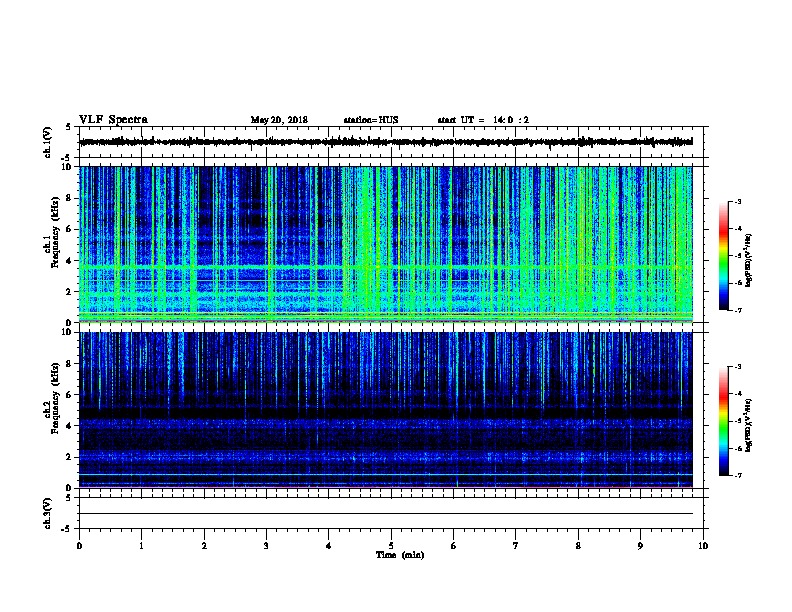
Task: Click the 4 kHz tick on ch.2 frequency axis
Action: [x=69, y=426]
